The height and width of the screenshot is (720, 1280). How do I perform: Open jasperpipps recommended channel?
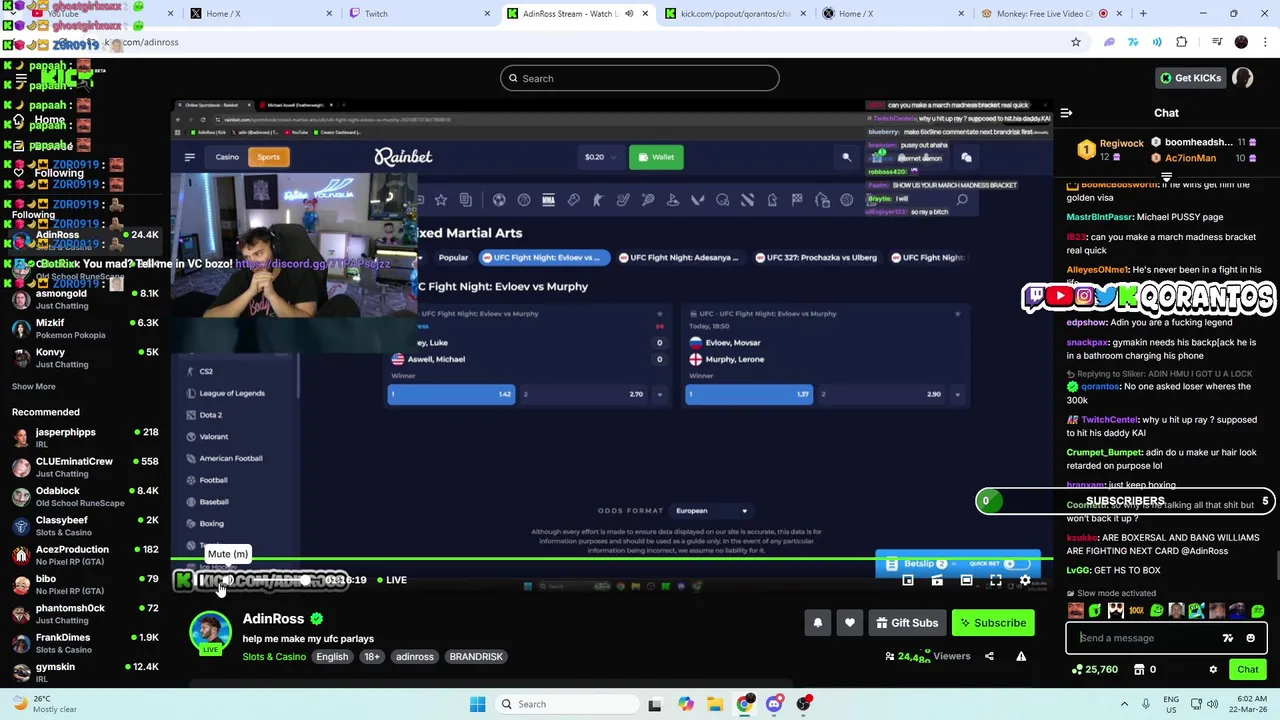[x=85, y=438]
